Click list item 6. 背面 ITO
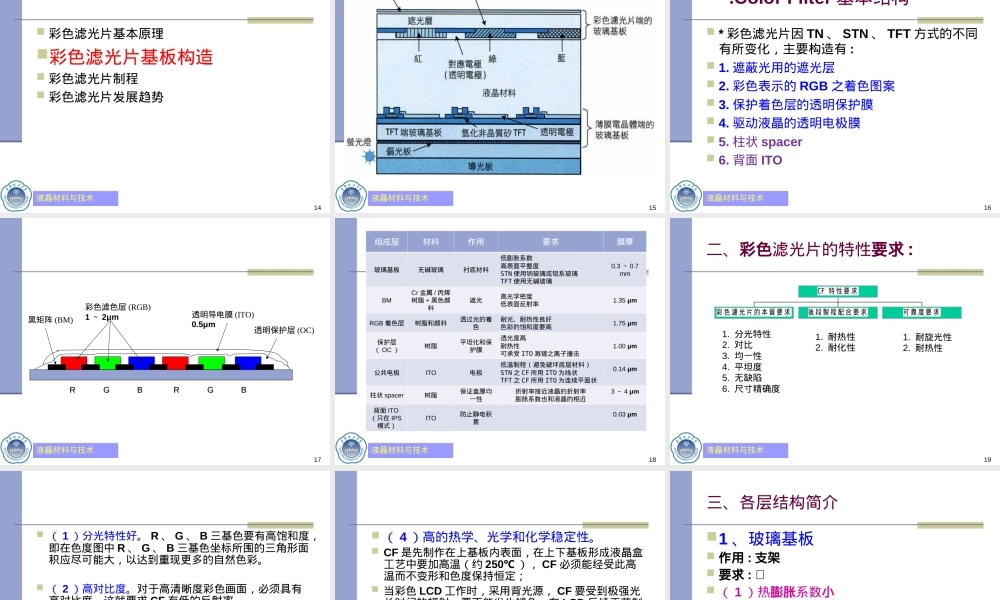1000x600 pixels. coord(750,160)
